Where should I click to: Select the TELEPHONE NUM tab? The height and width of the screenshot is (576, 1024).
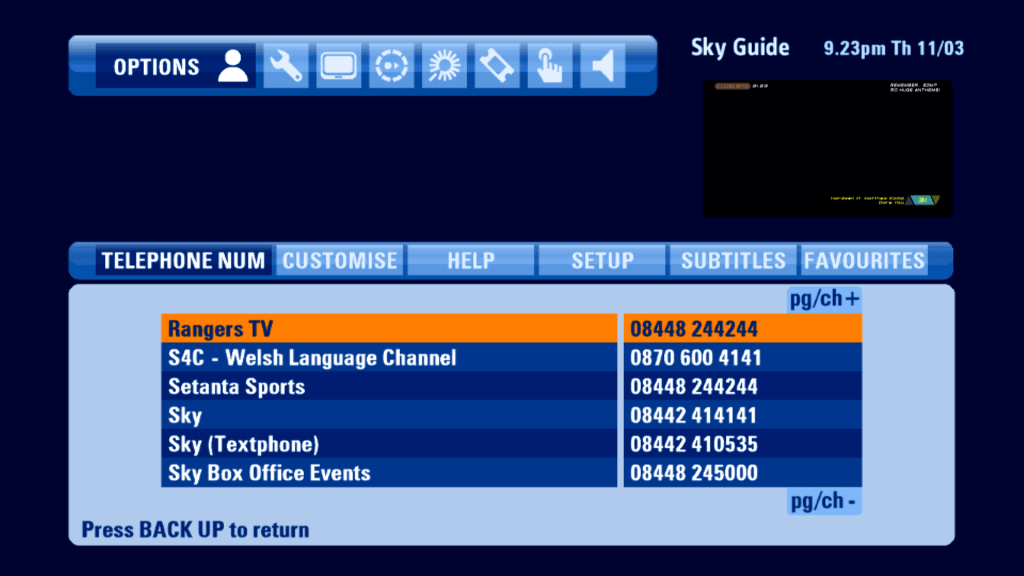tap(184, 261)
